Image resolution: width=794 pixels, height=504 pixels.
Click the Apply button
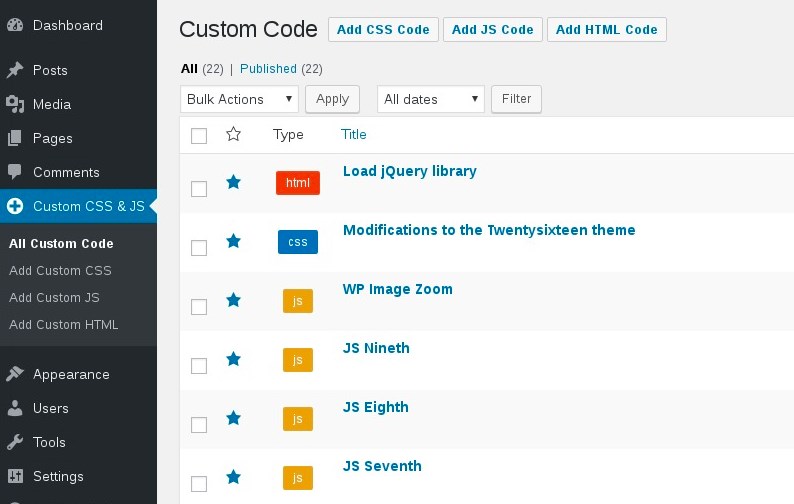coord(332,99)
